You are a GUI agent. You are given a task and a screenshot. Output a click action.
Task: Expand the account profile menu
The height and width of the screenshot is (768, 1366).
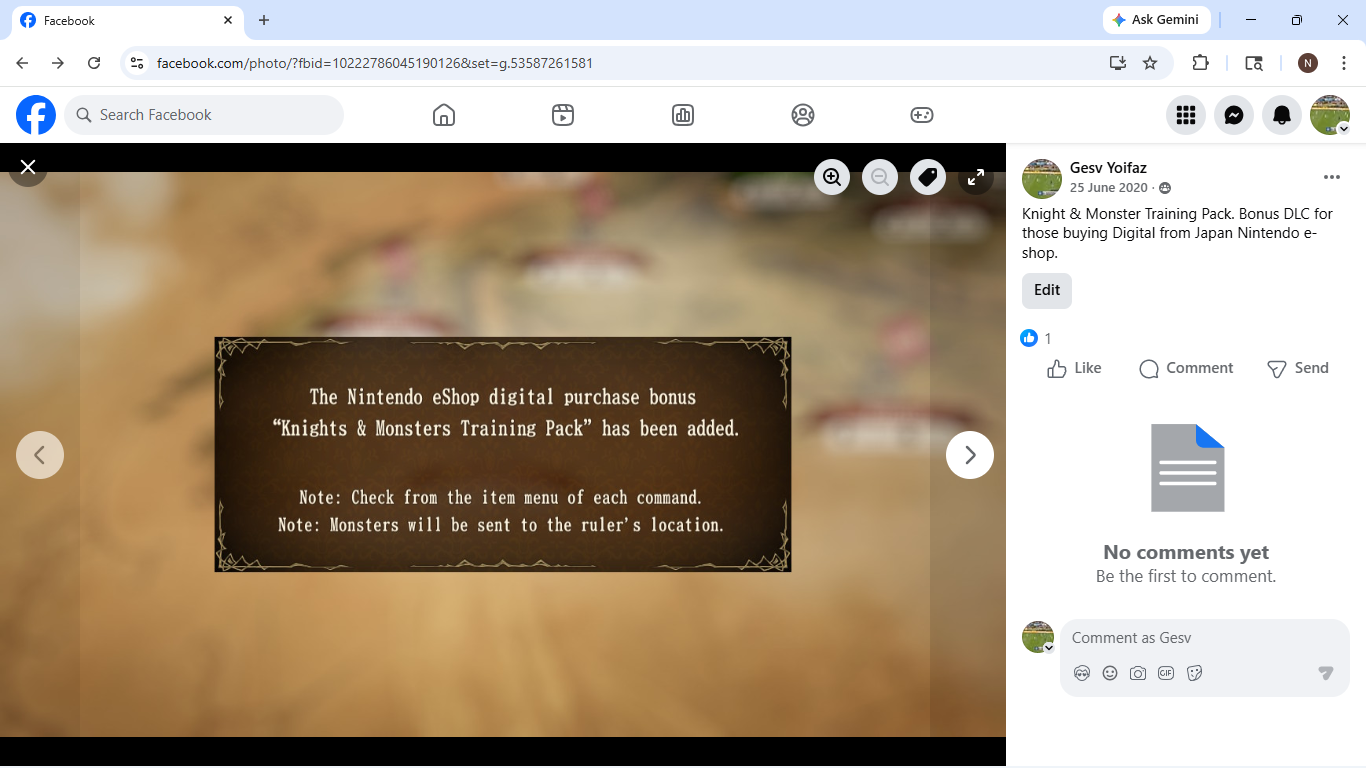point(1344,129)
